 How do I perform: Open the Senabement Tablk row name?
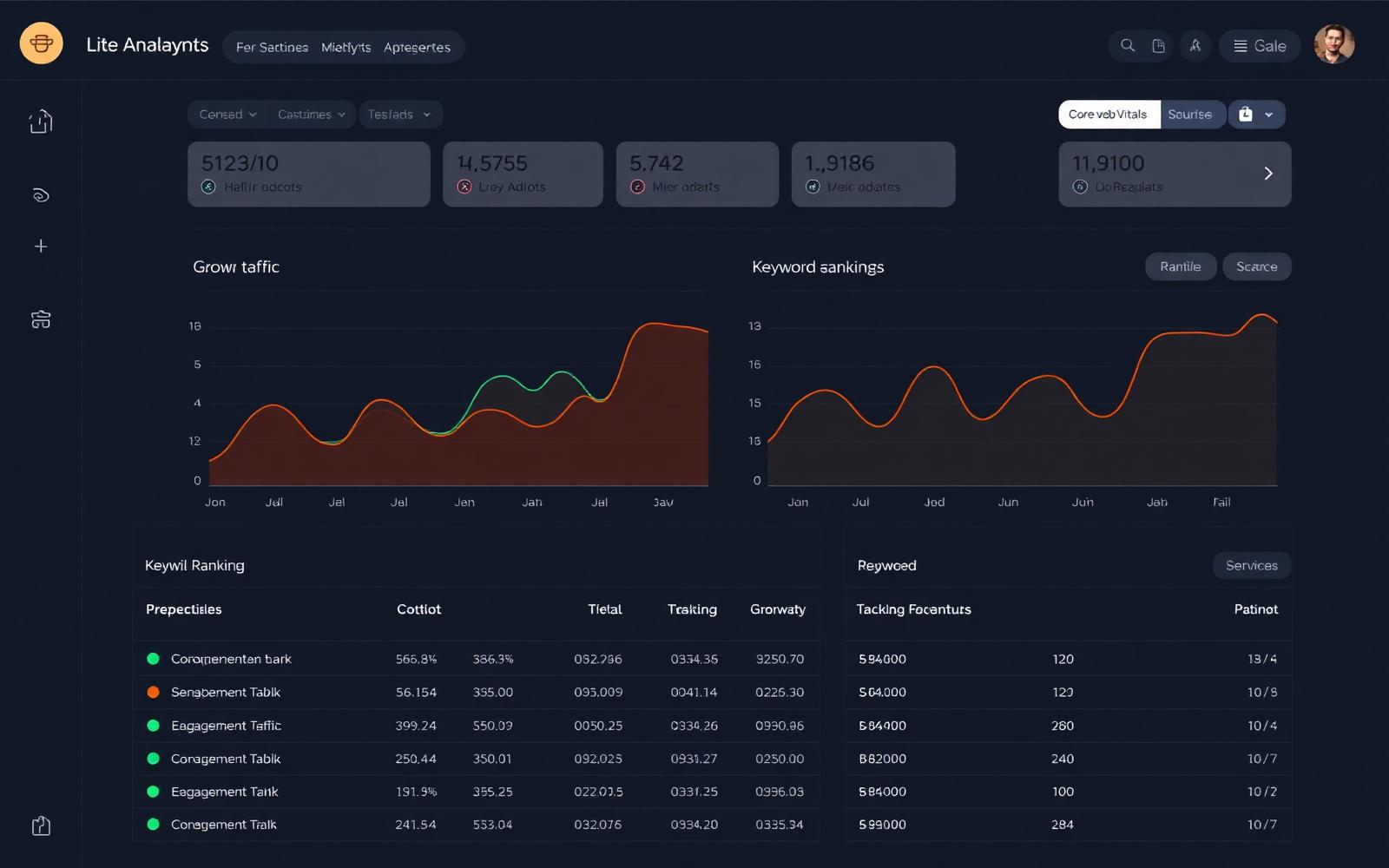pos(226,692)
